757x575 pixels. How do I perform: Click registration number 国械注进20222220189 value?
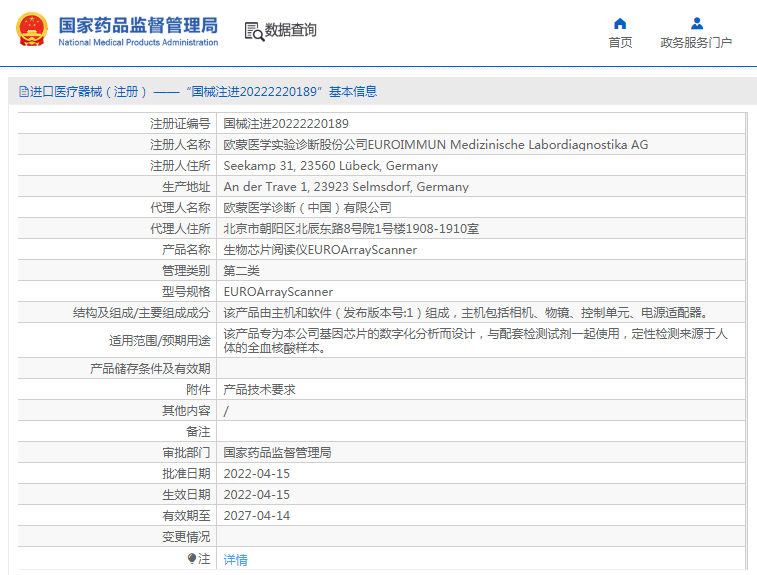click(x=286, y=124)
